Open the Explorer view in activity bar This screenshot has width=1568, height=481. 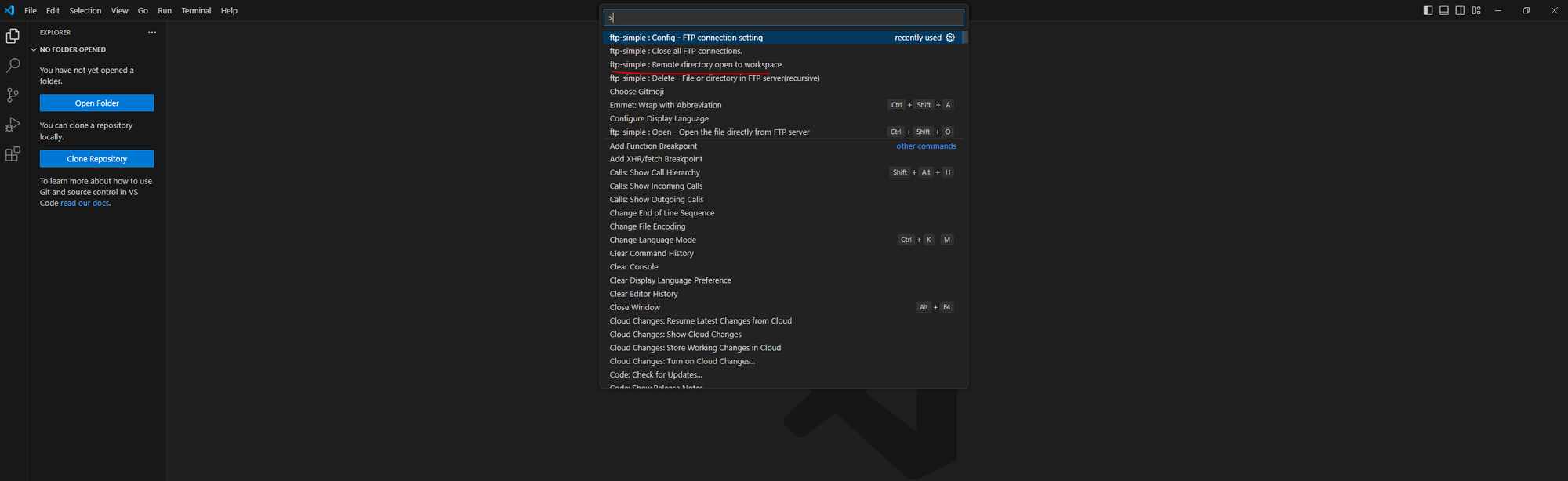(13, 36)
